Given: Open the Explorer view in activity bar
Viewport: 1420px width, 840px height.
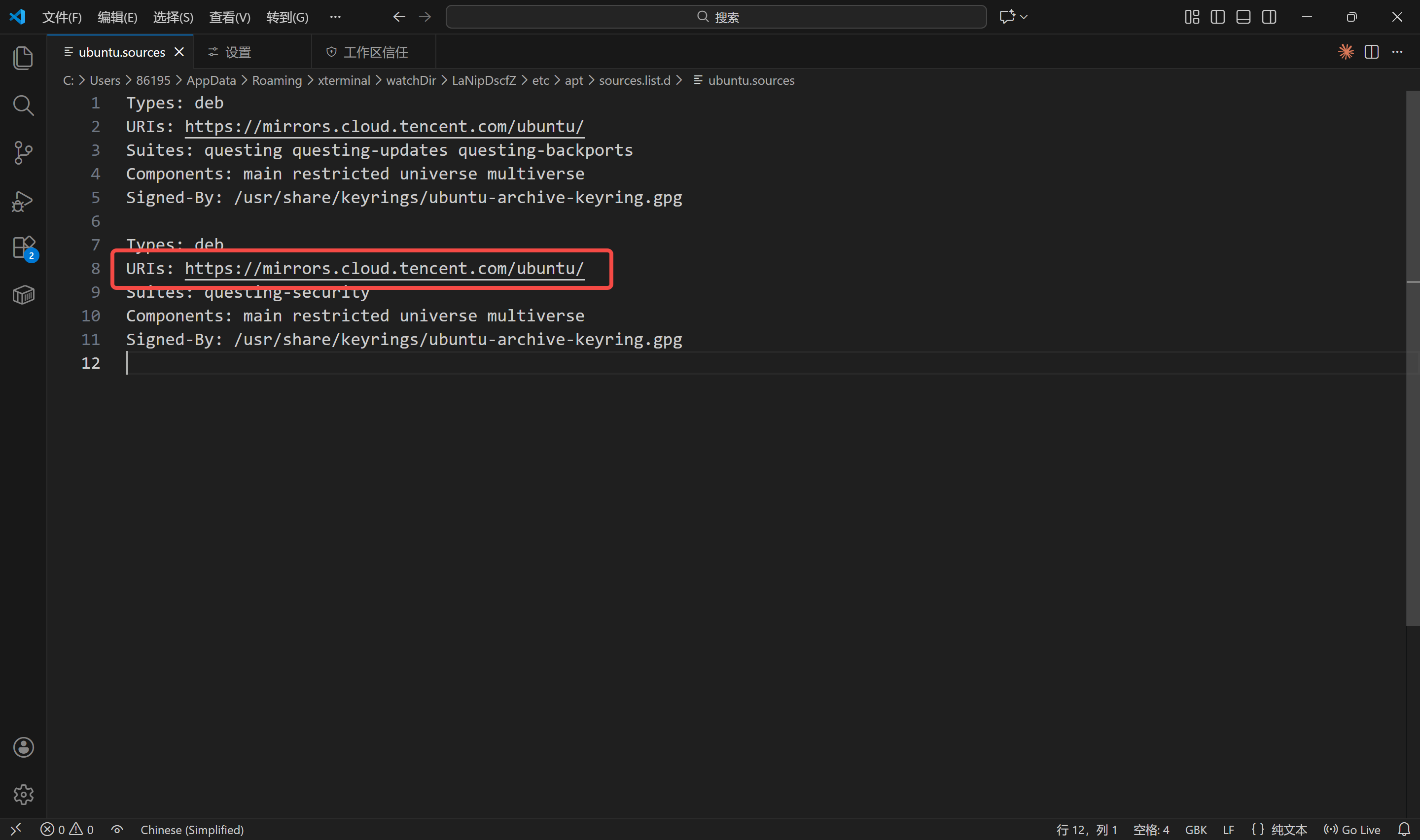Looking at the screenshot, I should click(23, 58).
